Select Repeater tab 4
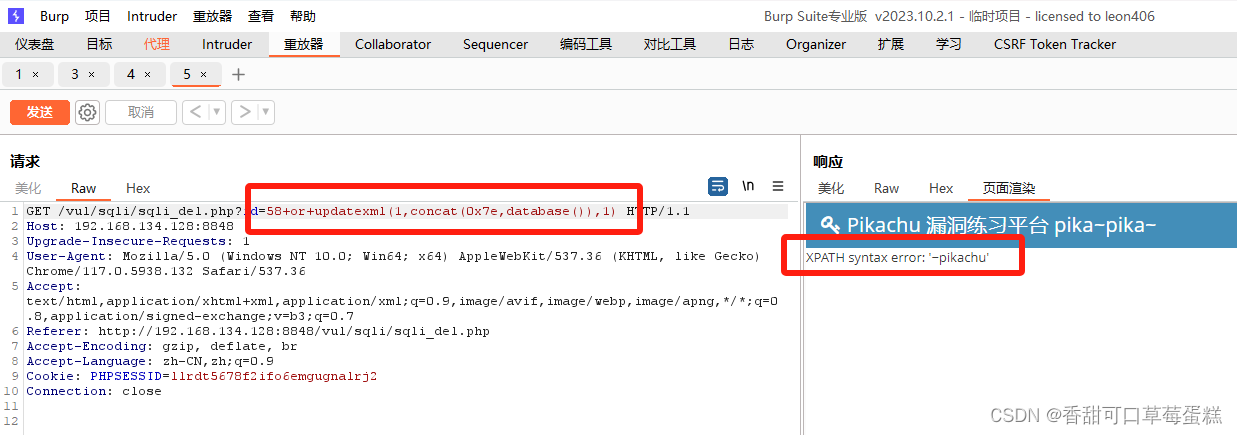Image resolution: width=1237 pixels, height=435 pixels. coord(131,75)
